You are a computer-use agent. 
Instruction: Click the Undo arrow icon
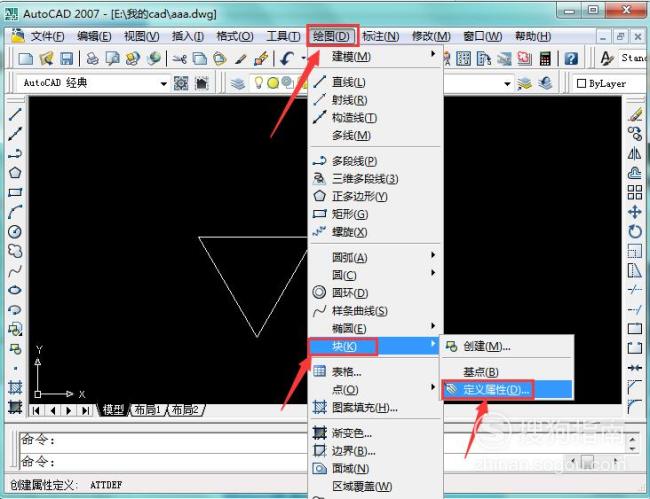click(x=287, y=58)
